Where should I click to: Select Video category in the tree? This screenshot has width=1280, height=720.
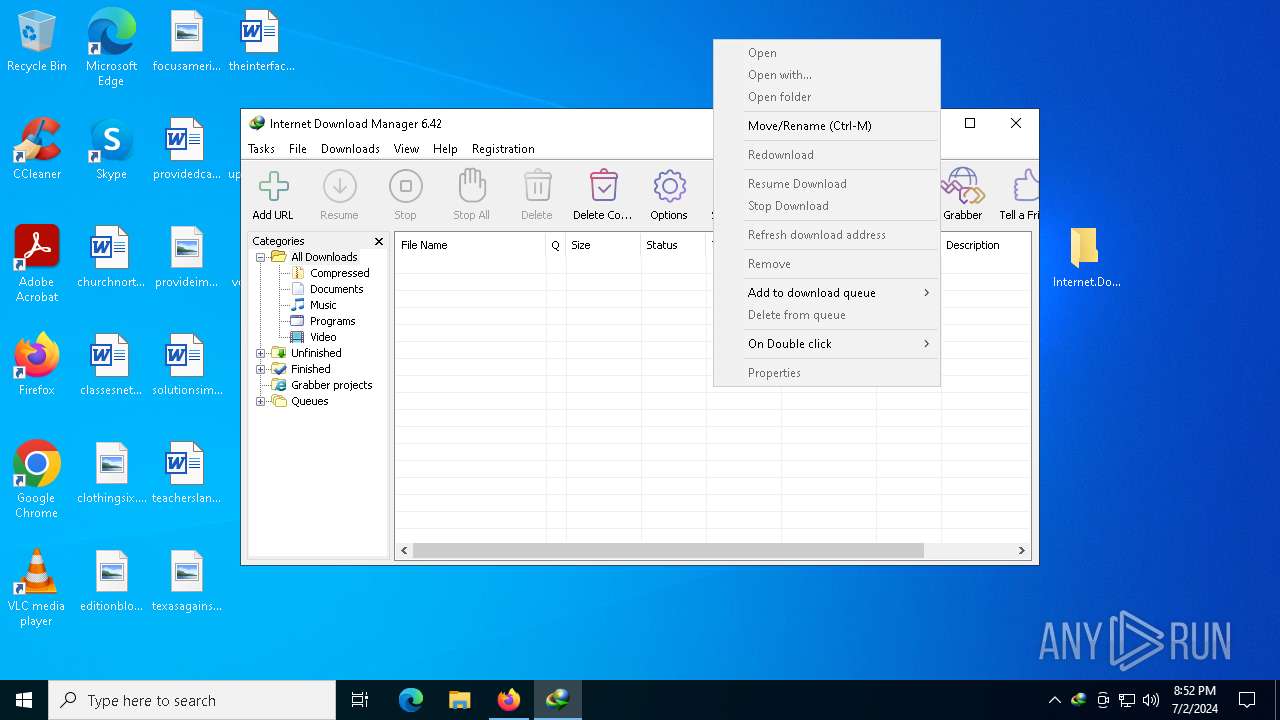click(x=323, y=337)
